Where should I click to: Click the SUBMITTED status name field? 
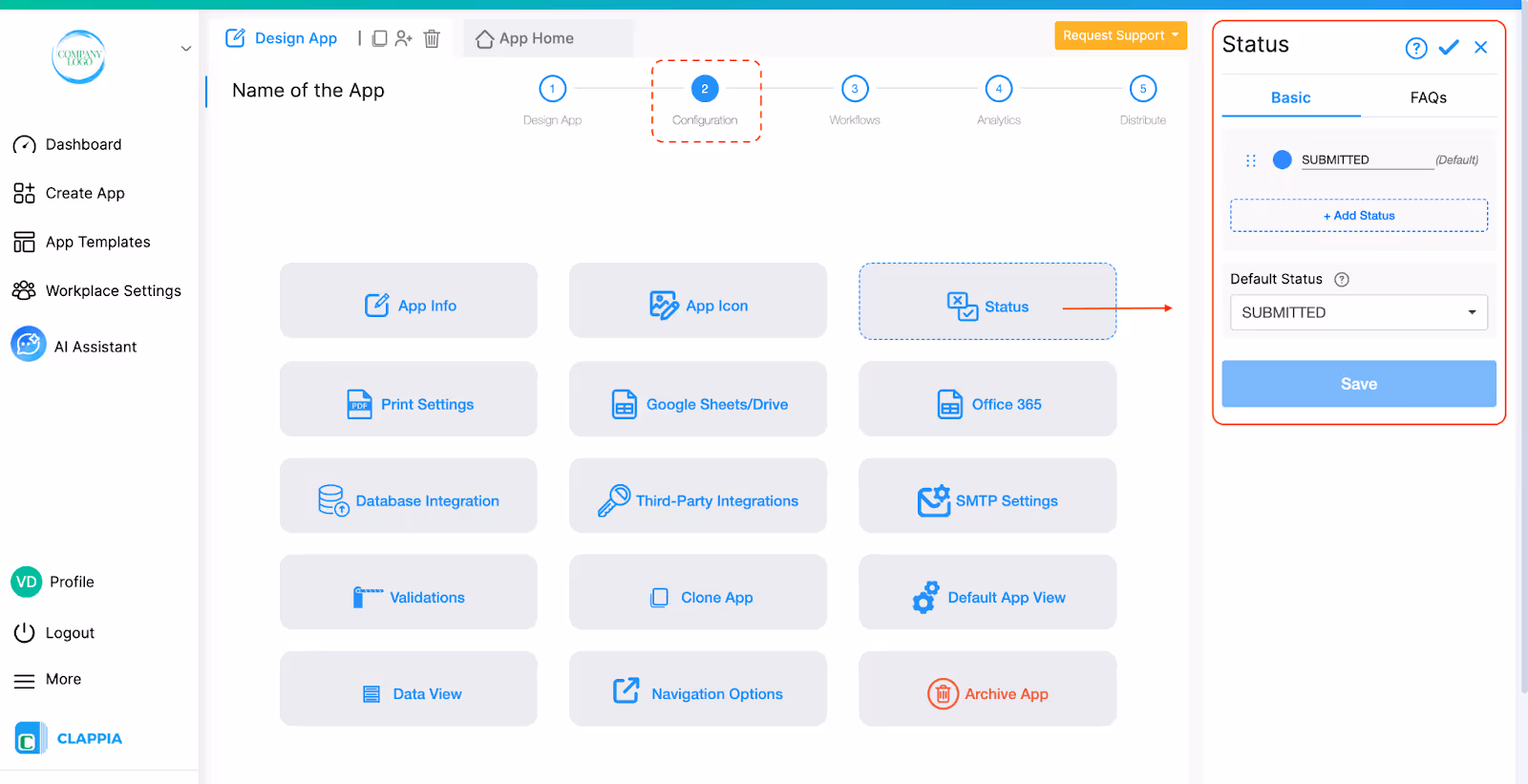pos(1368,159)
